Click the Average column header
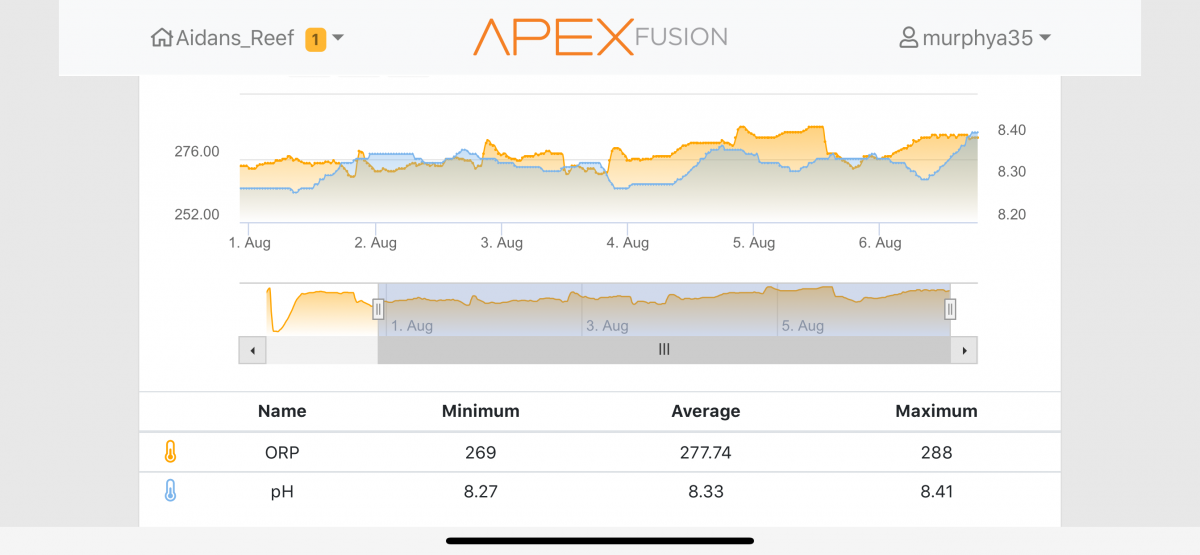 pyautogui.click(x=706, y=411)
